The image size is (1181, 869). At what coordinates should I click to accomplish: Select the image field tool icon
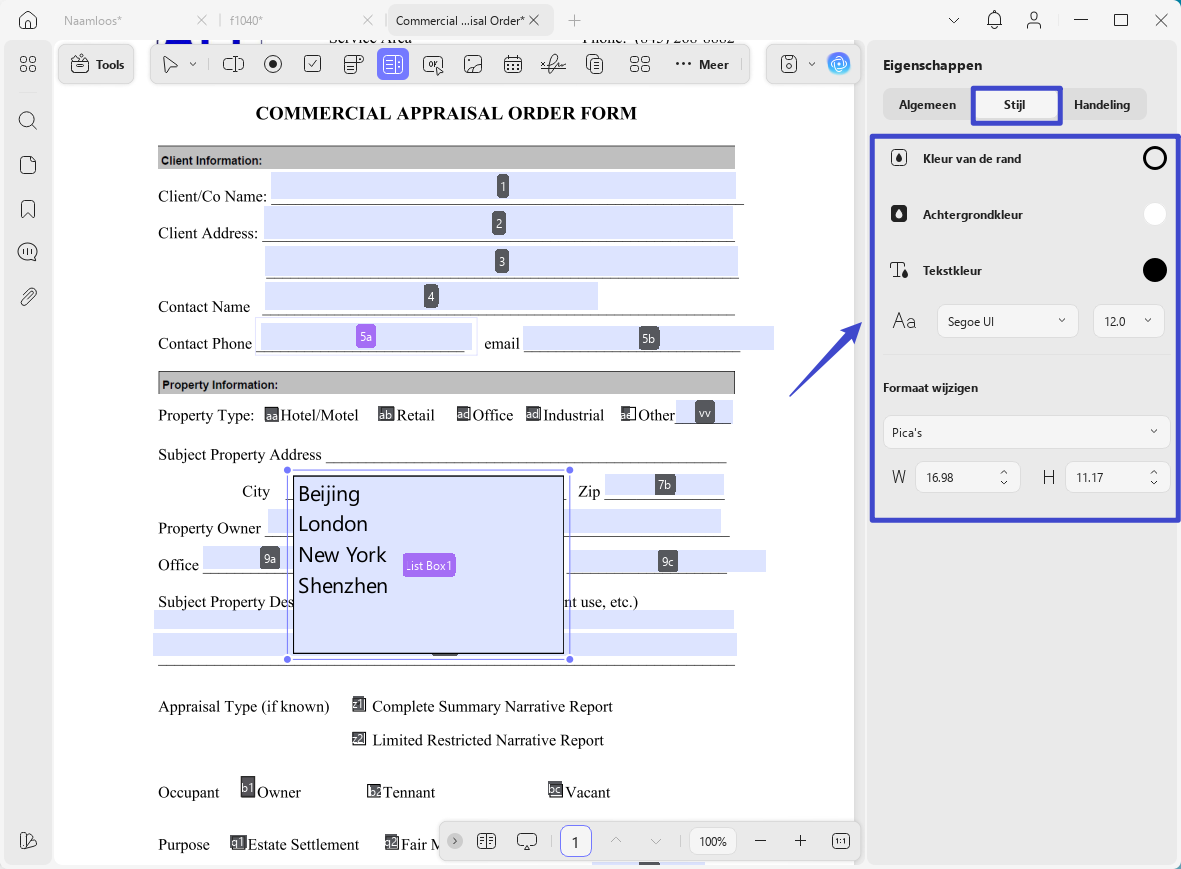click(473, 64)
